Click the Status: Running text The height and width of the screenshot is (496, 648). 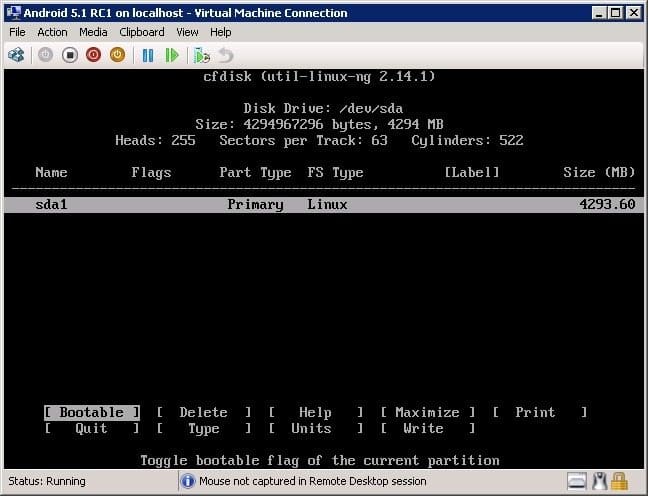(47, 481)
